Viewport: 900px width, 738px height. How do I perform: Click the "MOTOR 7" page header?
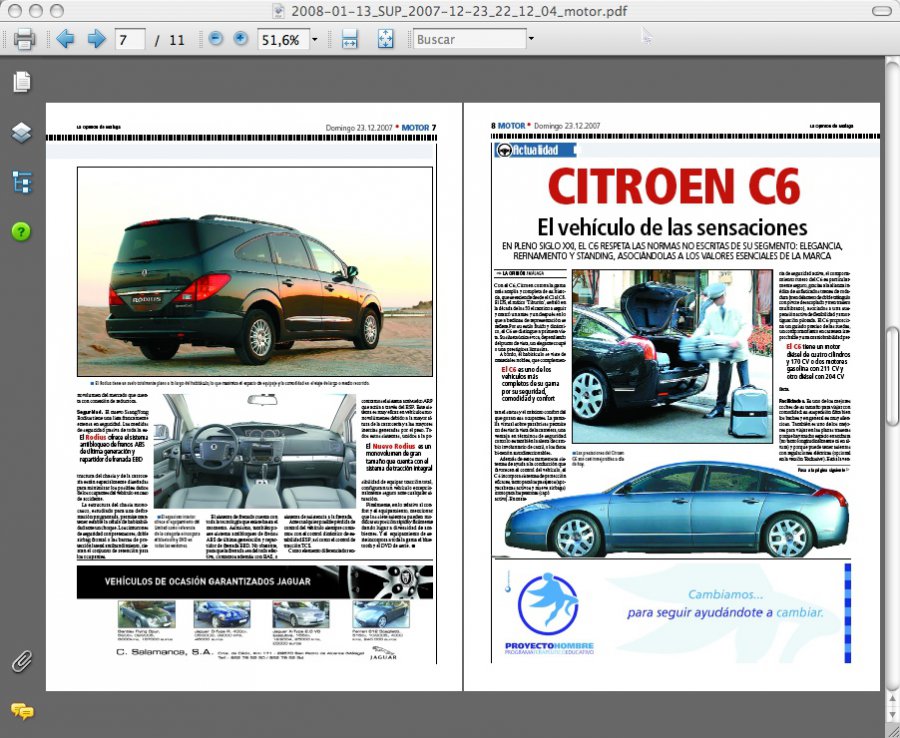(x=419, y=127)
